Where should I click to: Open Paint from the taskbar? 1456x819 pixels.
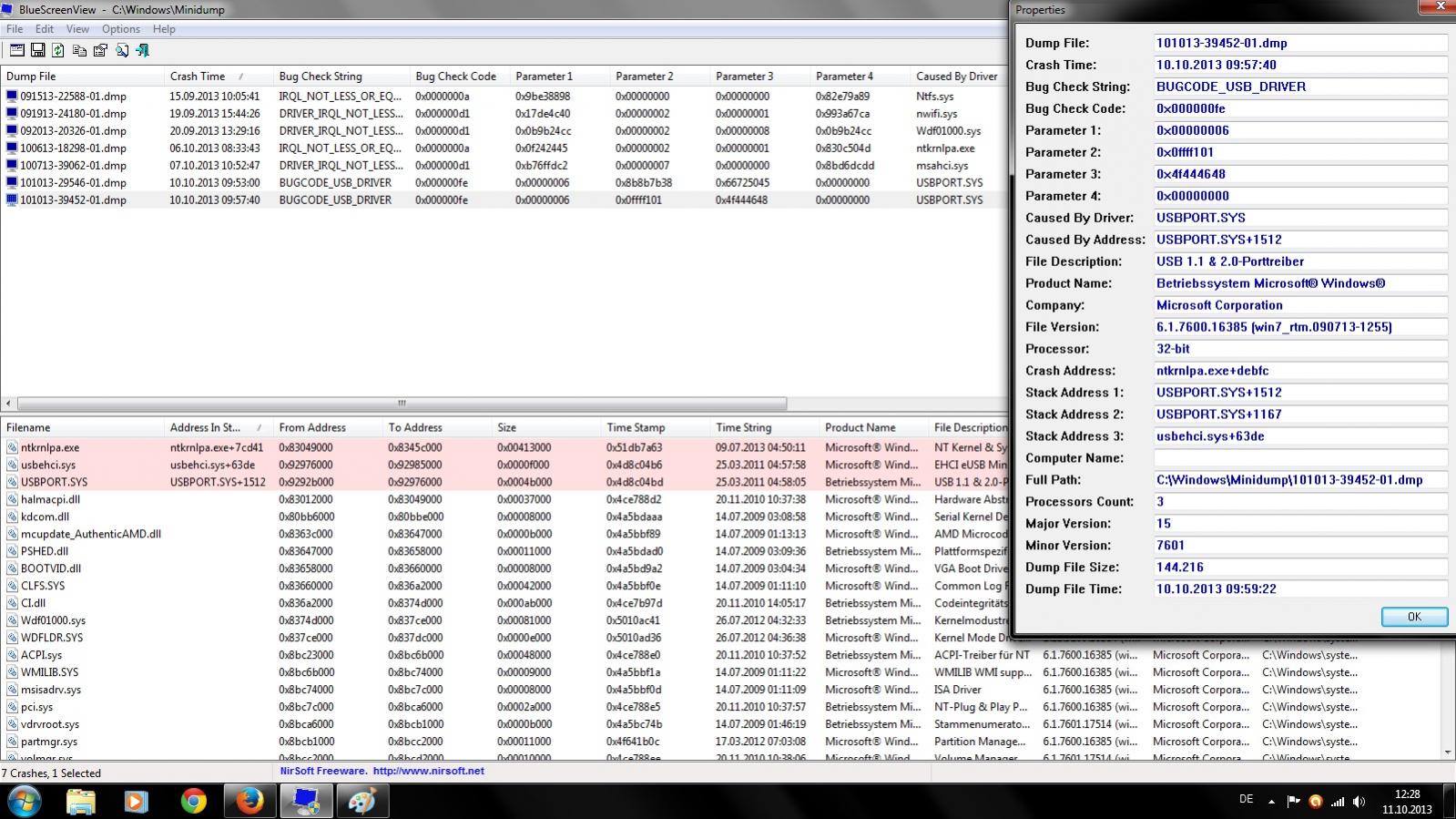point(361,801)
